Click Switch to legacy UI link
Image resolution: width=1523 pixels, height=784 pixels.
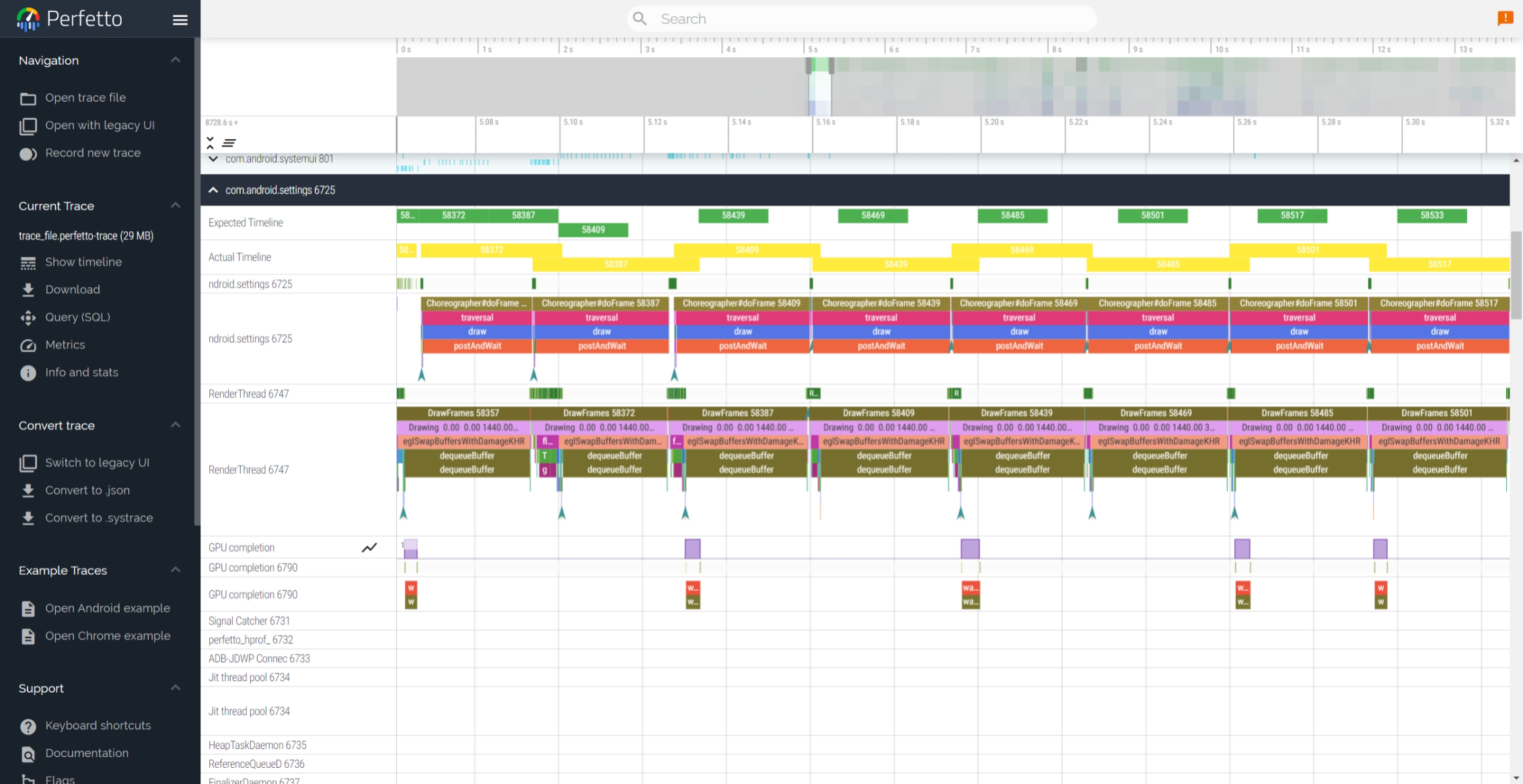click(x=97, y=463)
